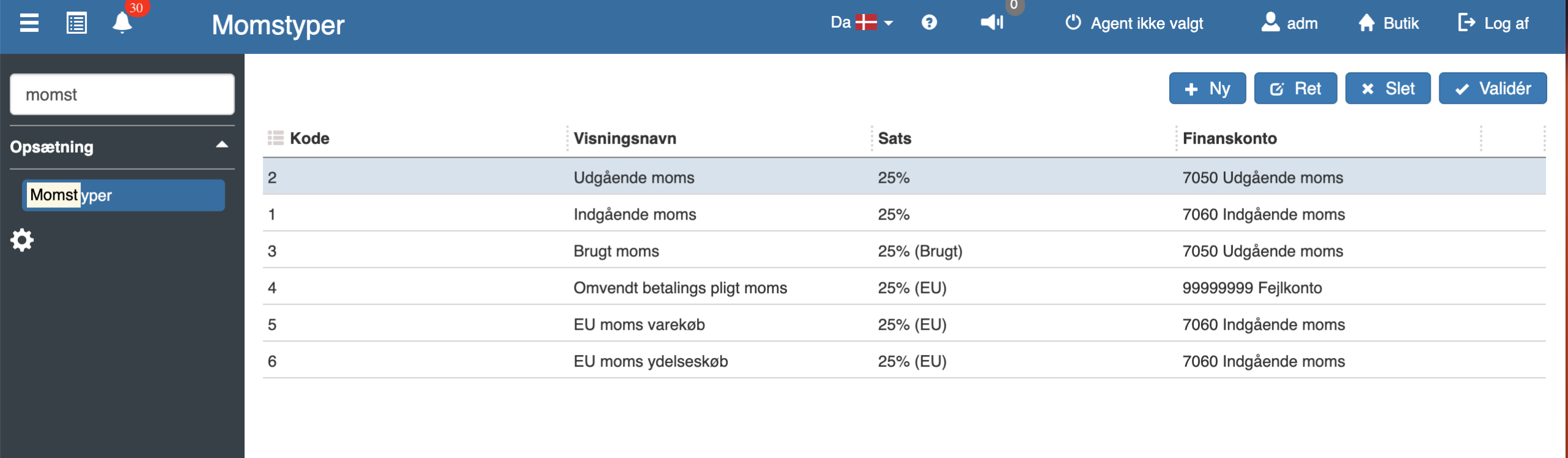Click the Slet delete button
Image resolution: width=1568 pixels, height=458 pixels.
coord(1388,88)
